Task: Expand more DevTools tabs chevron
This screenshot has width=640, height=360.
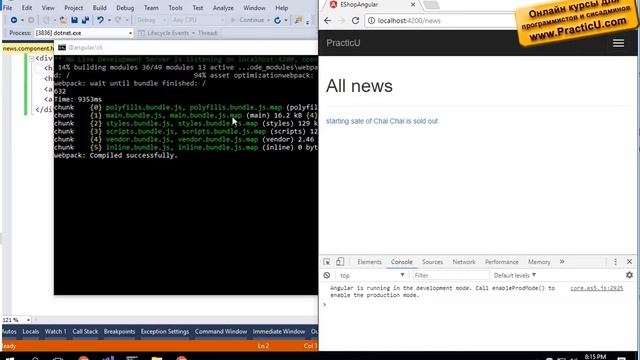Action: click(562, 262)
